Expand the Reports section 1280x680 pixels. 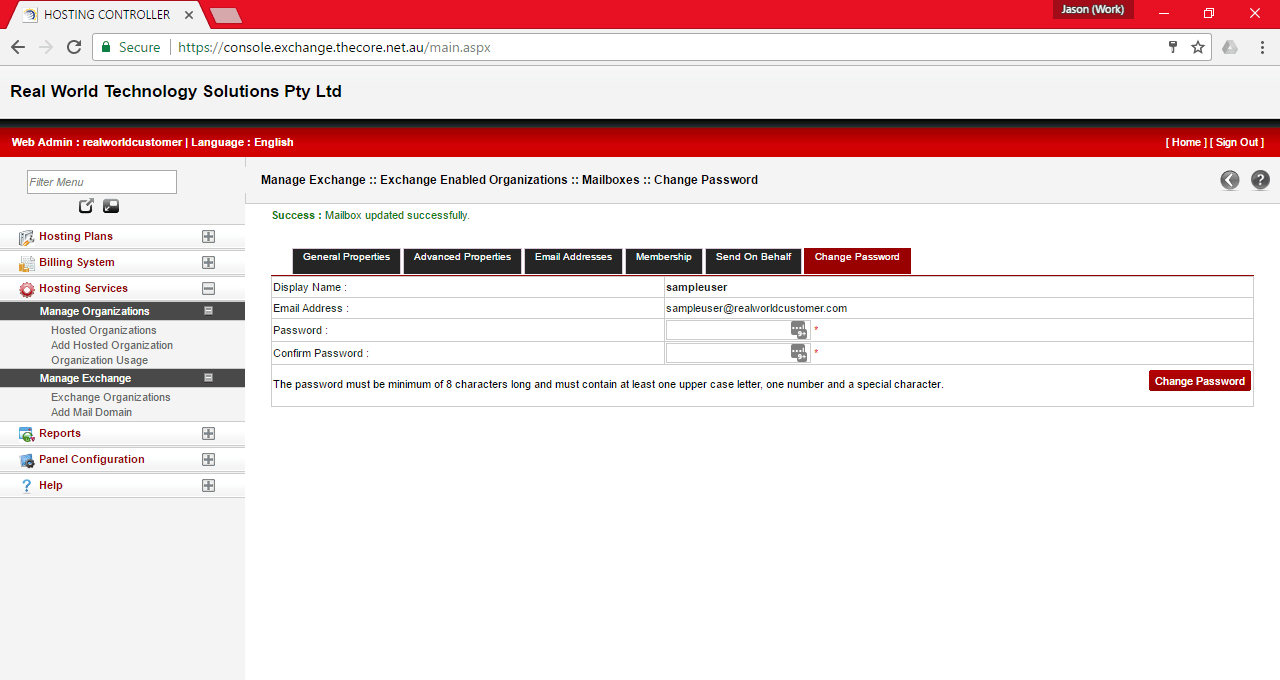coord(208,433)
